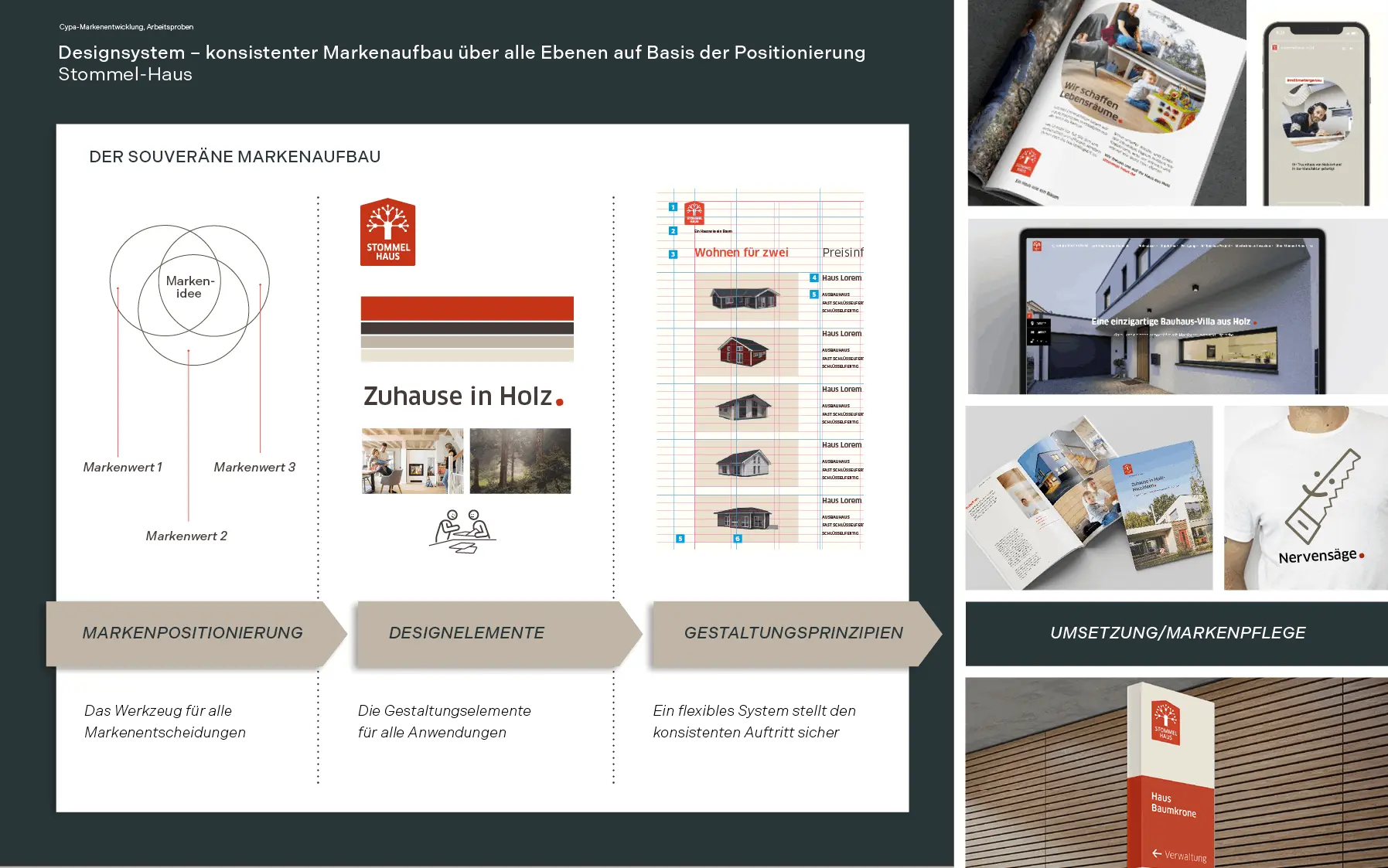Select the dark gray color bar
Screen dimensions: 1388x868
pos(467,328)
